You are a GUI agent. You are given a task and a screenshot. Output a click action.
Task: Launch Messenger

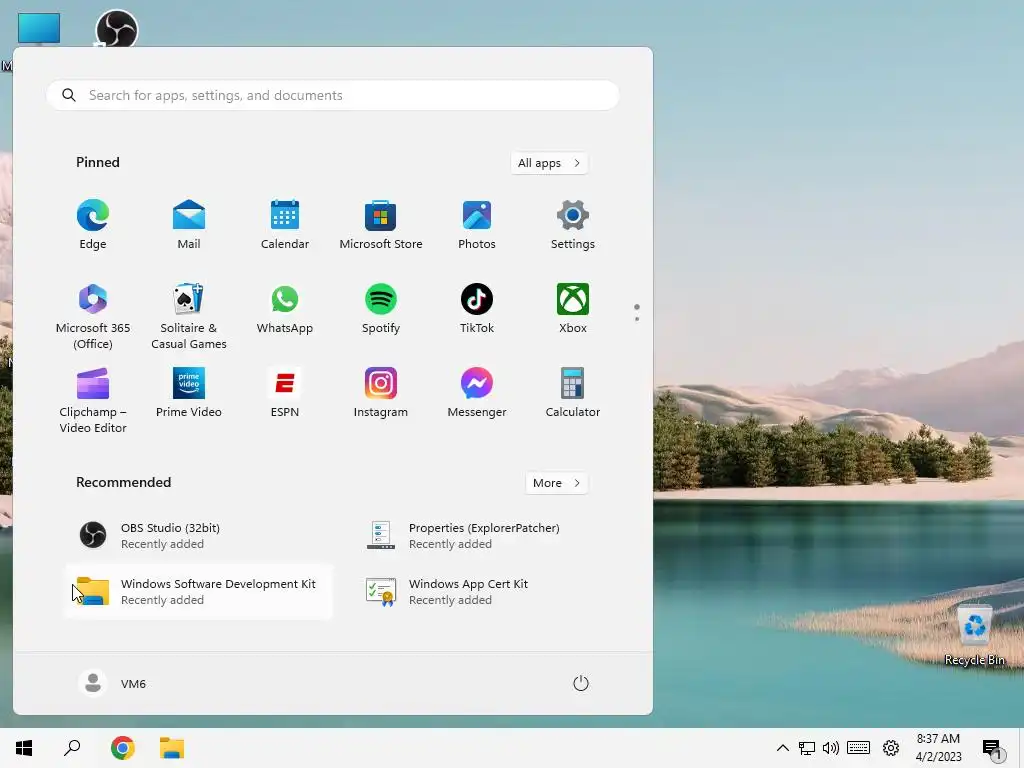(477, 393)
